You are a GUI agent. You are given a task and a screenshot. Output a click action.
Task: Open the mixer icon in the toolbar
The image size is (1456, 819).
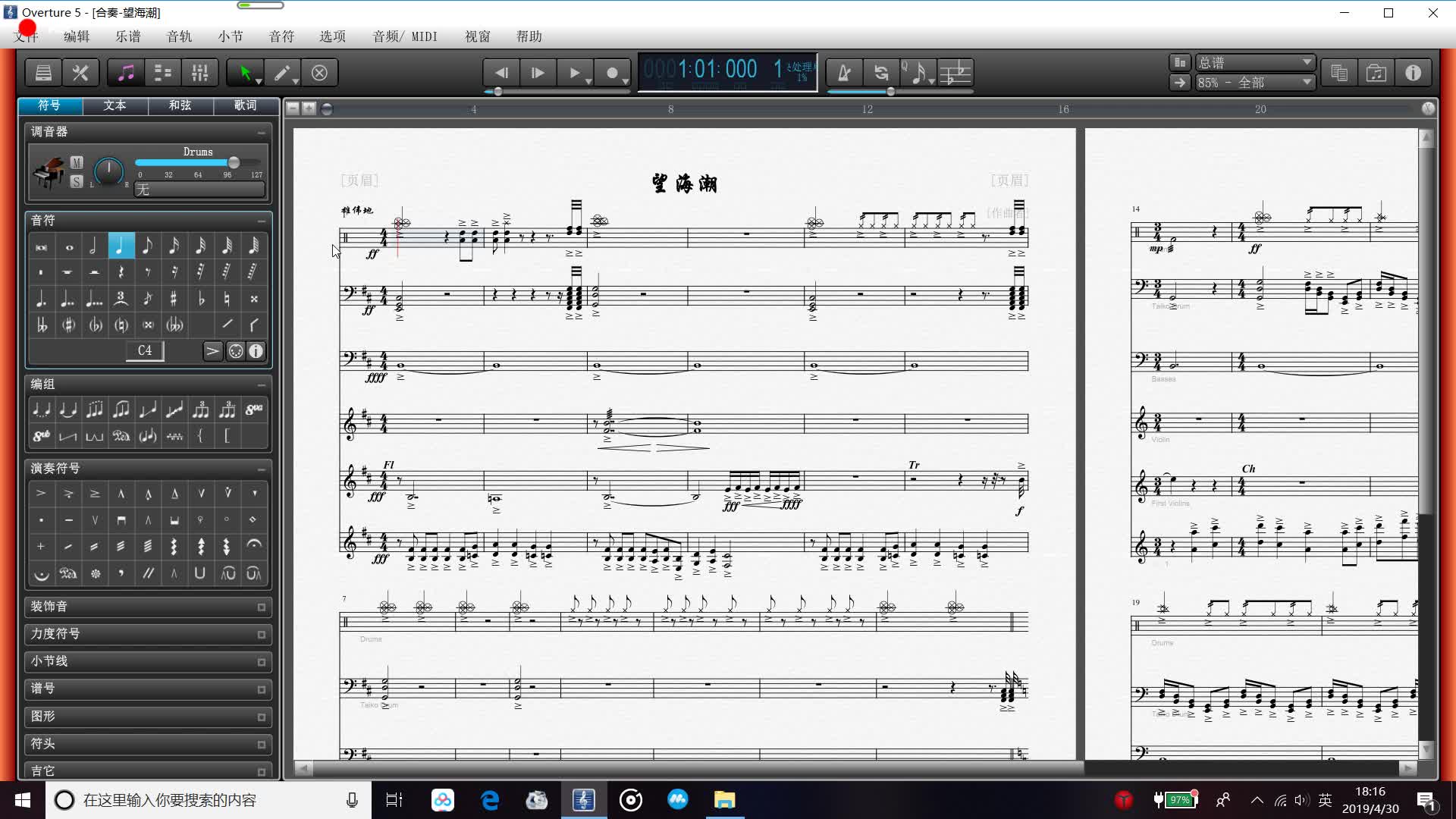[x=199, y=73]
